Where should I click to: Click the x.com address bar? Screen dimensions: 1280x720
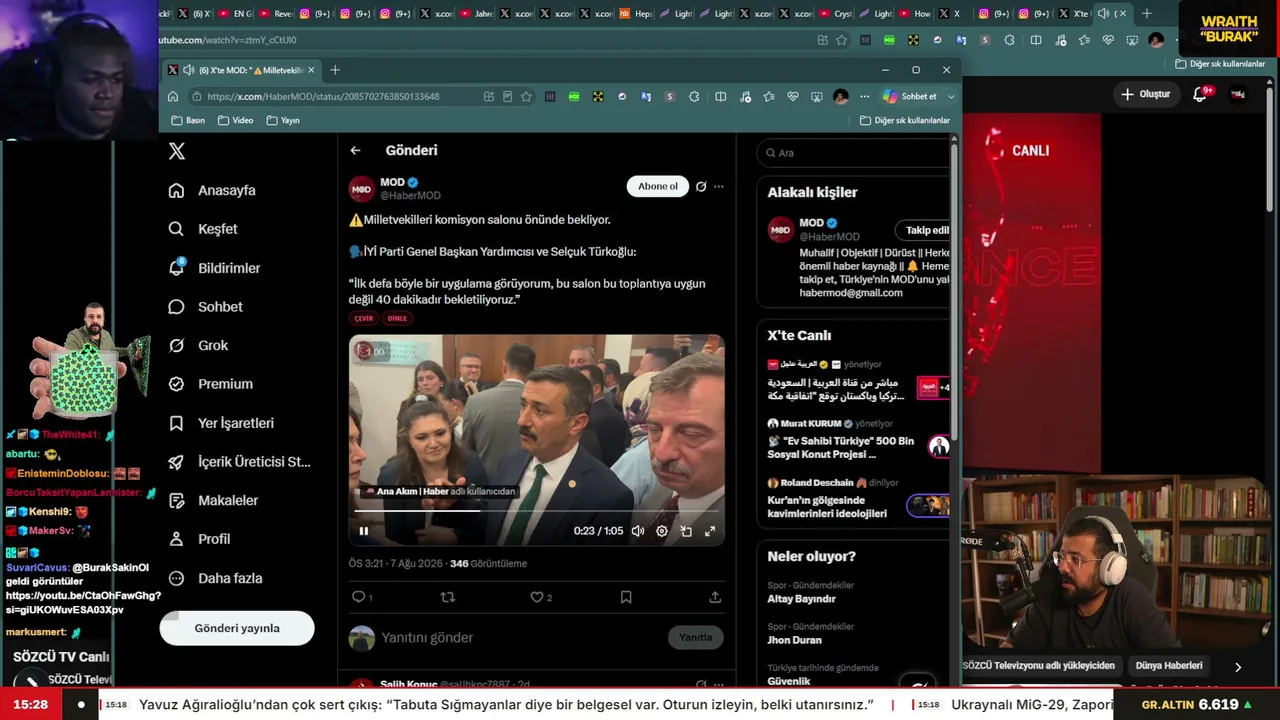(340, 96)
